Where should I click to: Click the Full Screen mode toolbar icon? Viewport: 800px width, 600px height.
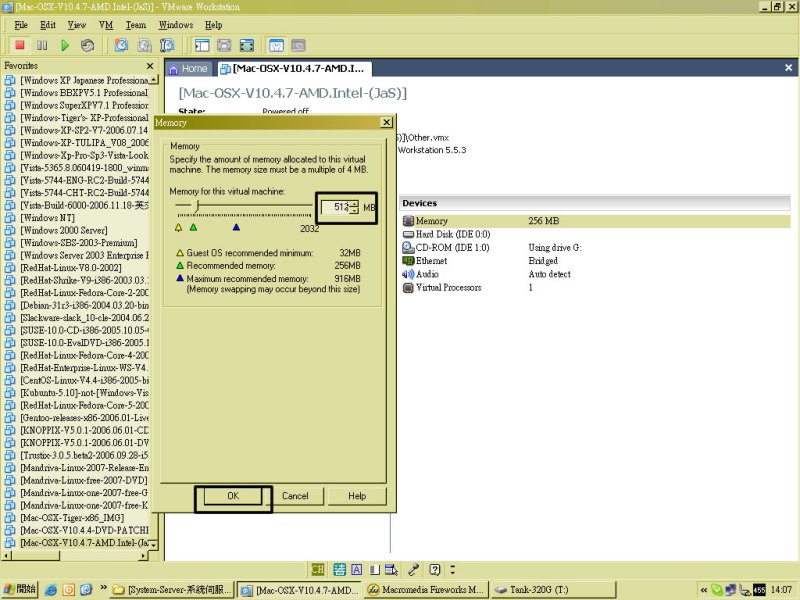click(247, 45)
